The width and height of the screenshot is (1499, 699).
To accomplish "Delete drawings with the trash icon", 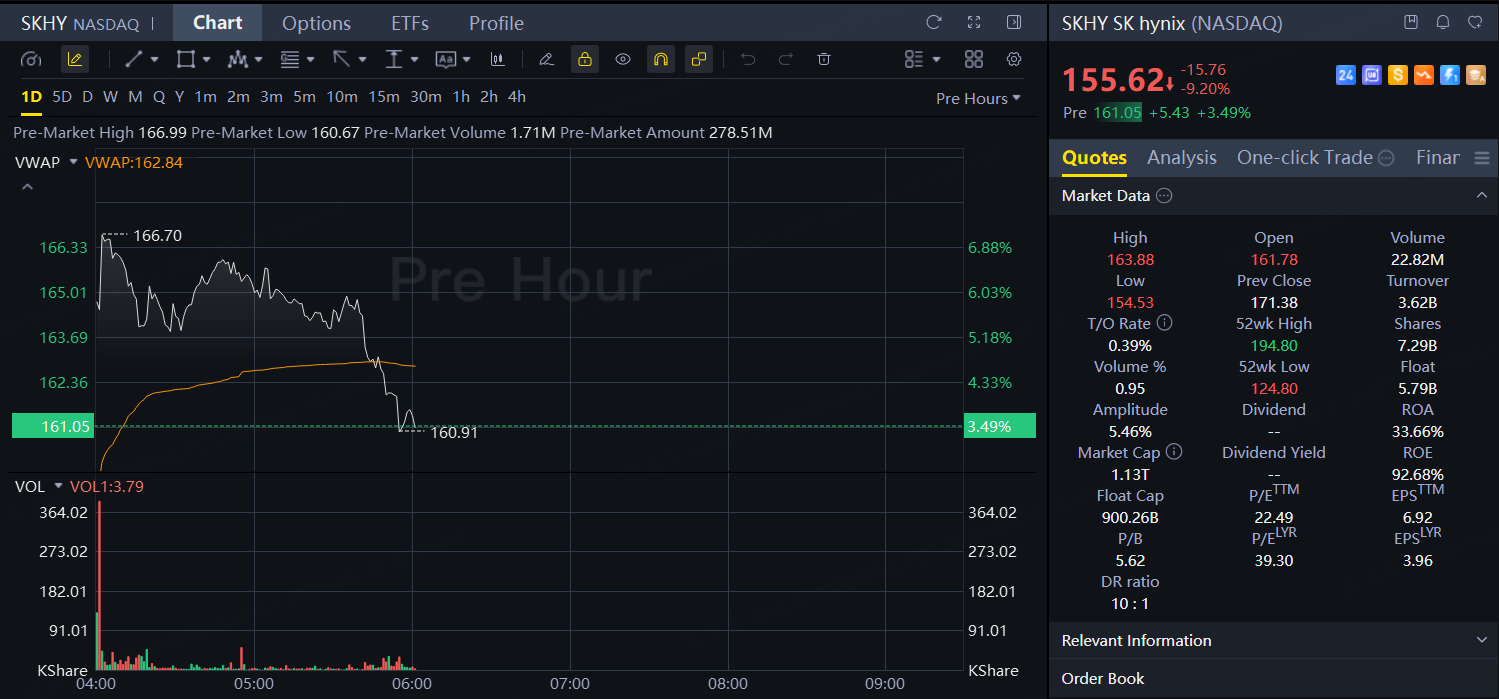I will (x=824, y=59).
